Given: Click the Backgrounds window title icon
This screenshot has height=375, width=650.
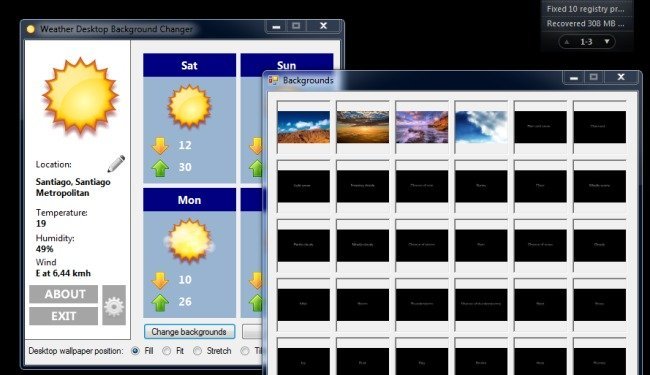Looking at the screenshot, I should tap(273, 80).
